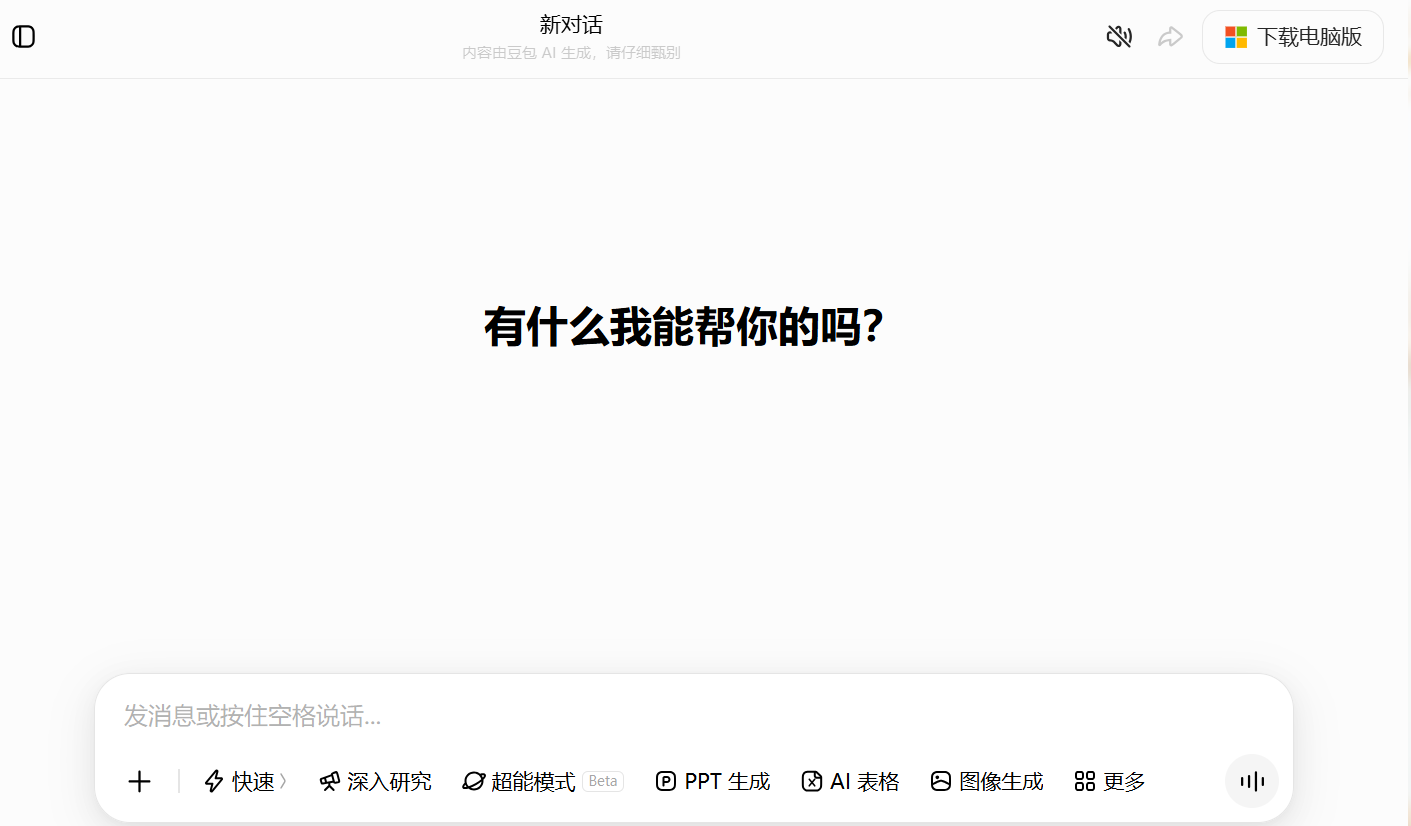Click the 新对话 conversation title
The width and height of the screenshot is (1411, 826).
571,25
